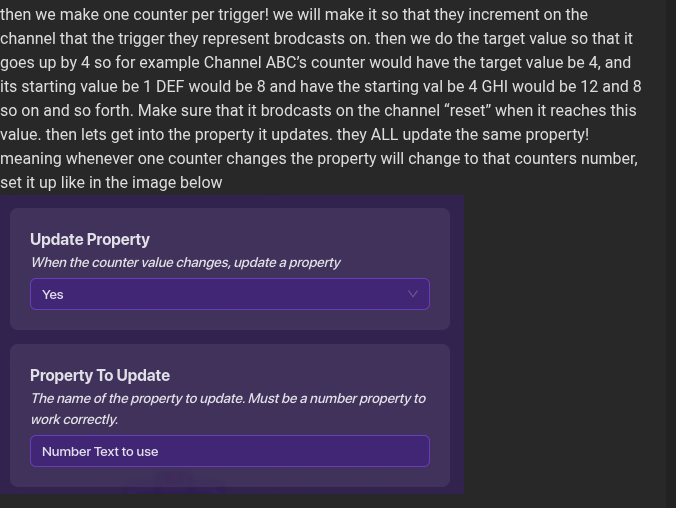Click "set it up like in the image below"

[111, 182]
